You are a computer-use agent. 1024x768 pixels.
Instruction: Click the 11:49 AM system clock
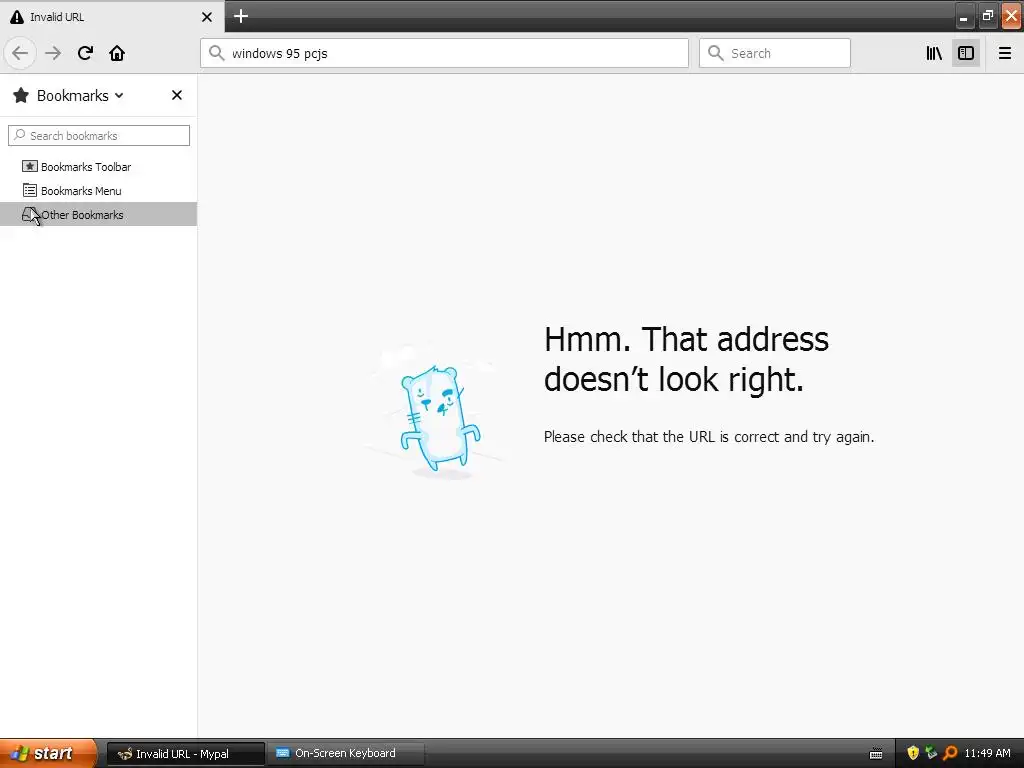[x=987, y=753]
